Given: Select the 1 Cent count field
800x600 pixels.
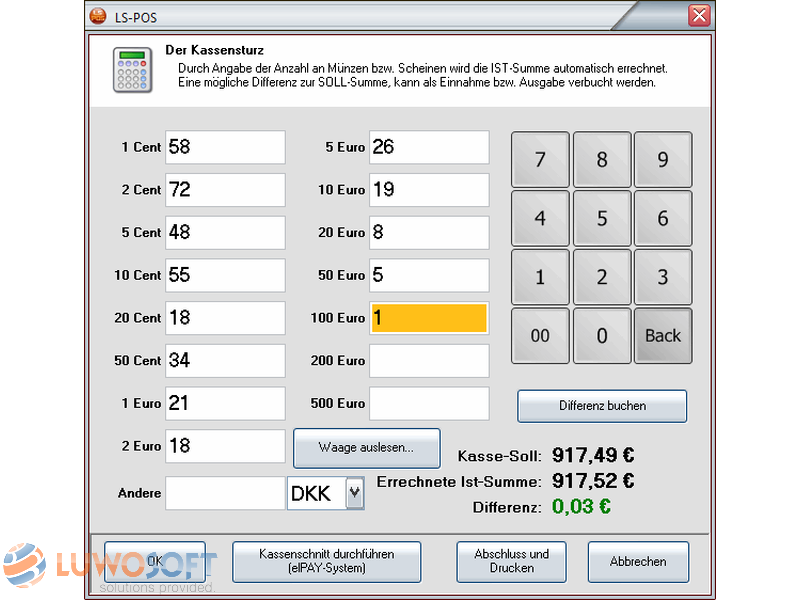Looking at the screenshot, I should coord(225,147).
